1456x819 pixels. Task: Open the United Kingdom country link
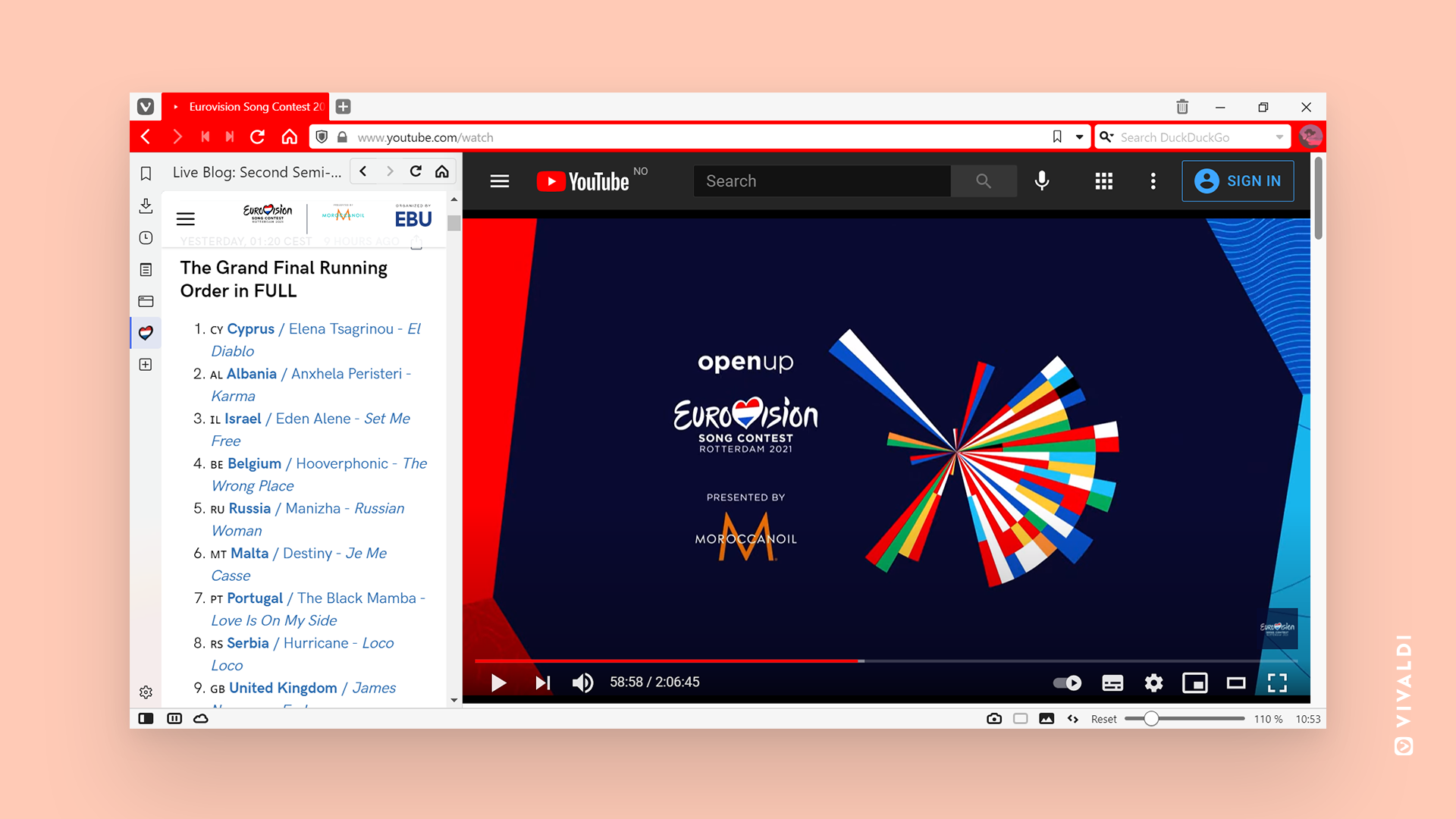coord(283,688)
